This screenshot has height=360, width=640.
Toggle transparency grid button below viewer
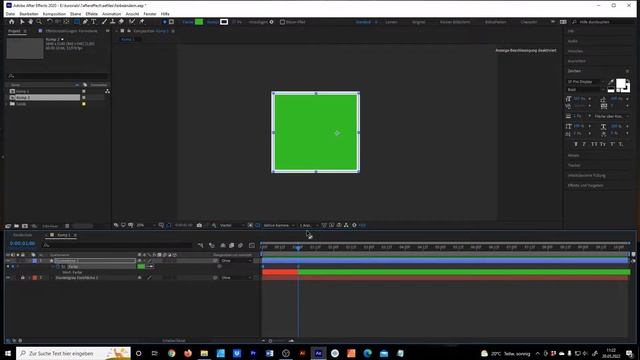pyautogui.click(x=258, y=225)
